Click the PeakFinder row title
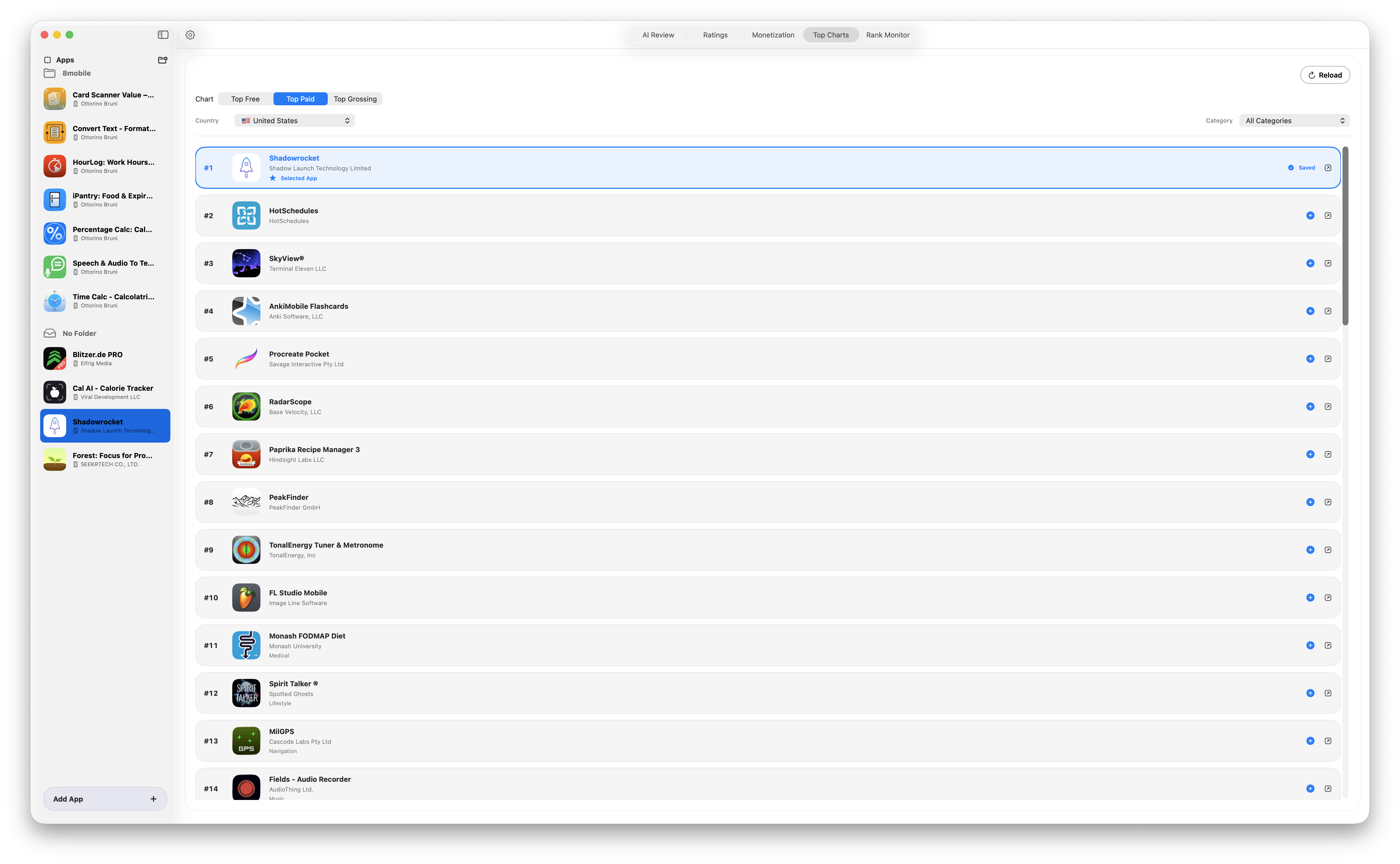Screen dimensions: 1400x864 288,497
